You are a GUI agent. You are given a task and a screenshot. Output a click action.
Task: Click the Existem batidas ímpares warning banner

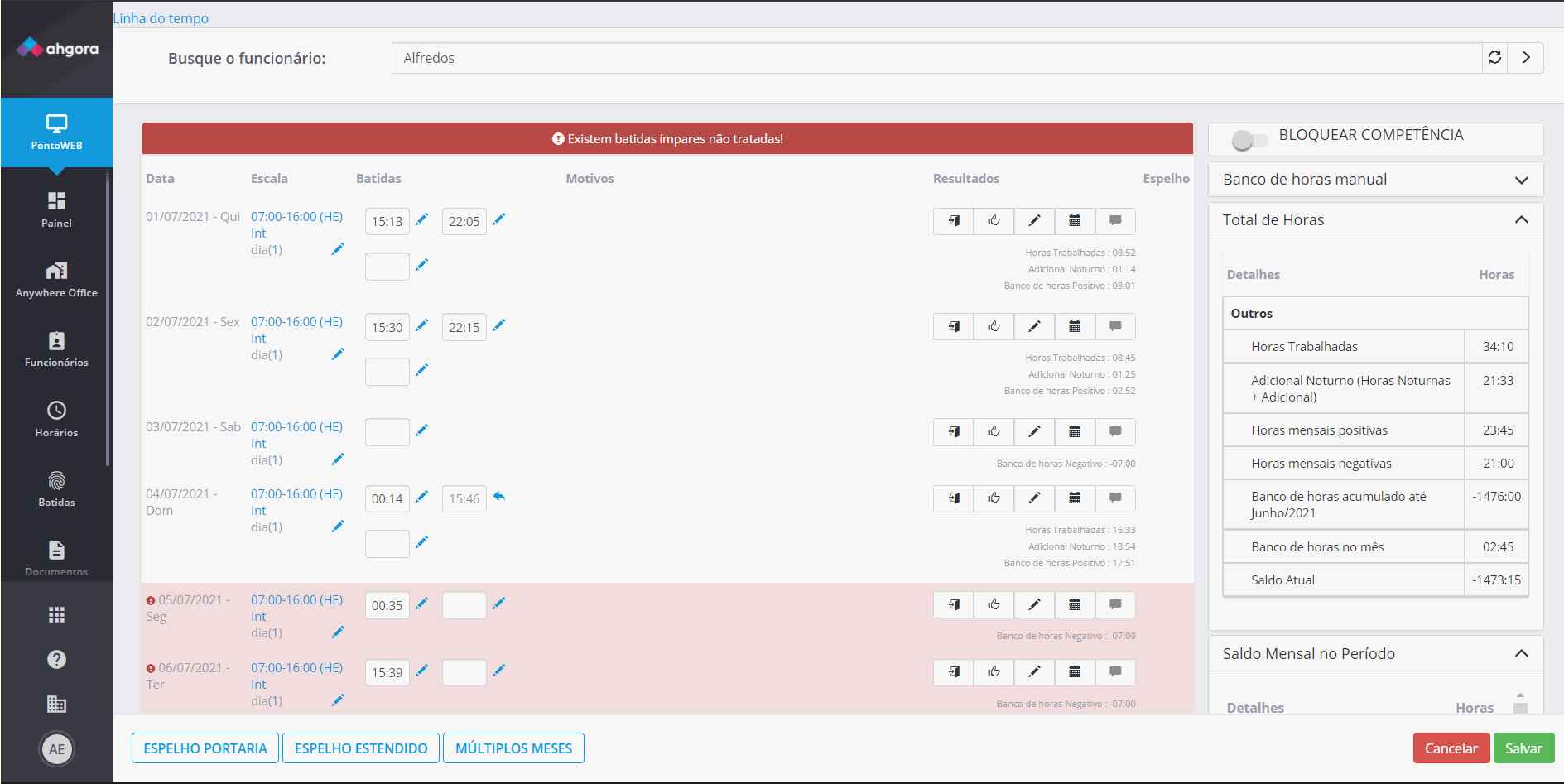pyautogui.click(x=667, y=139)
